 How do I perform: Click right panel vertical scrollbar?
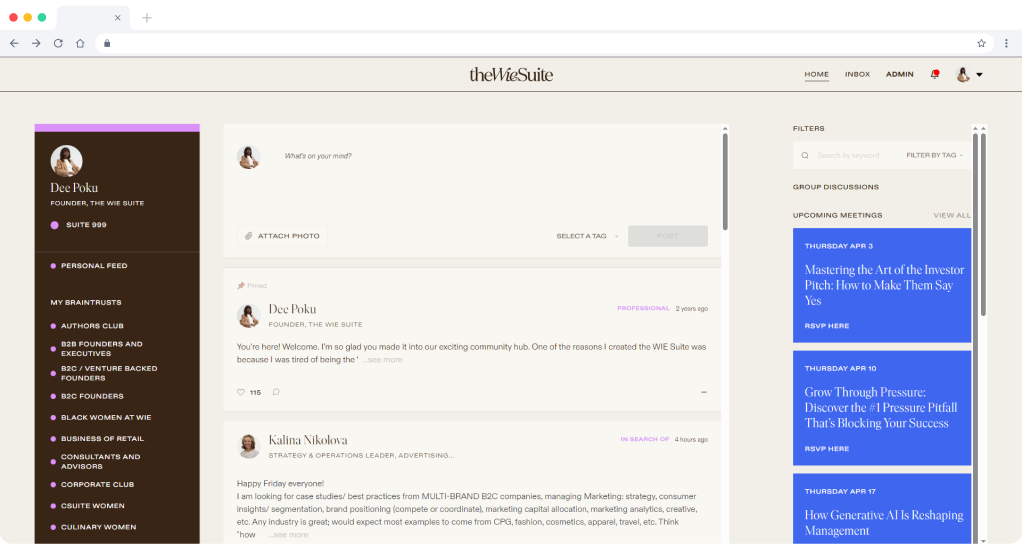983,225
